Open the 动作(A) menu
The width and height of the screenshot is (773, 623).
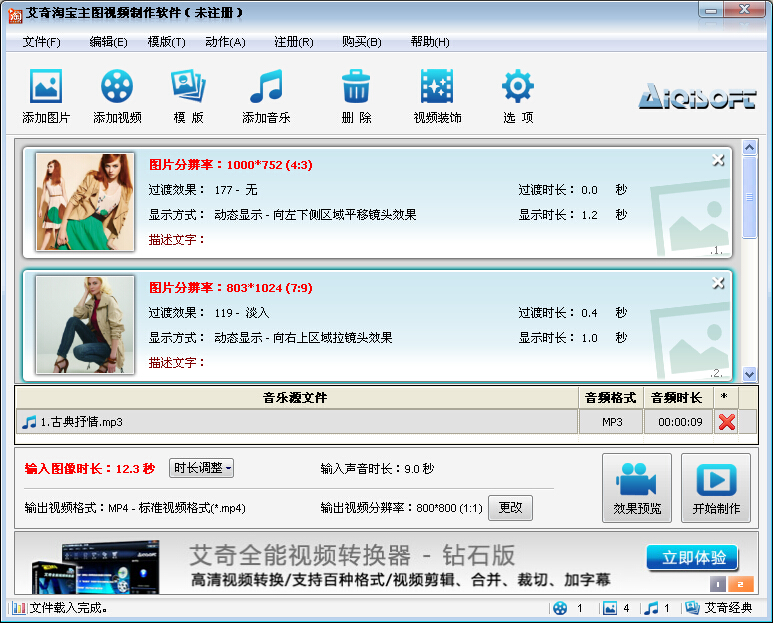pyautogui.click(x=225, y=42)
